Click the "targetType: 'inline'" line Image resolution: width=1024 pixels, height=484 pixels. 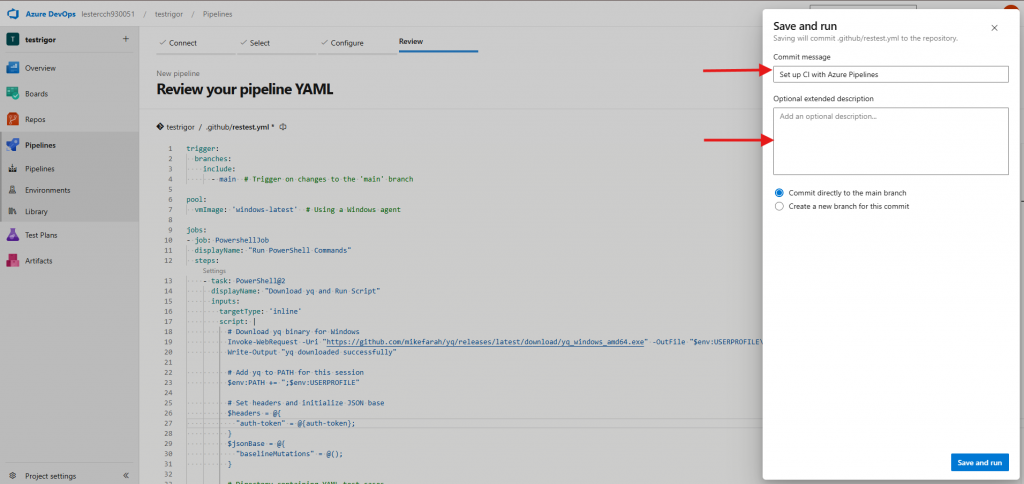[260, 311]
